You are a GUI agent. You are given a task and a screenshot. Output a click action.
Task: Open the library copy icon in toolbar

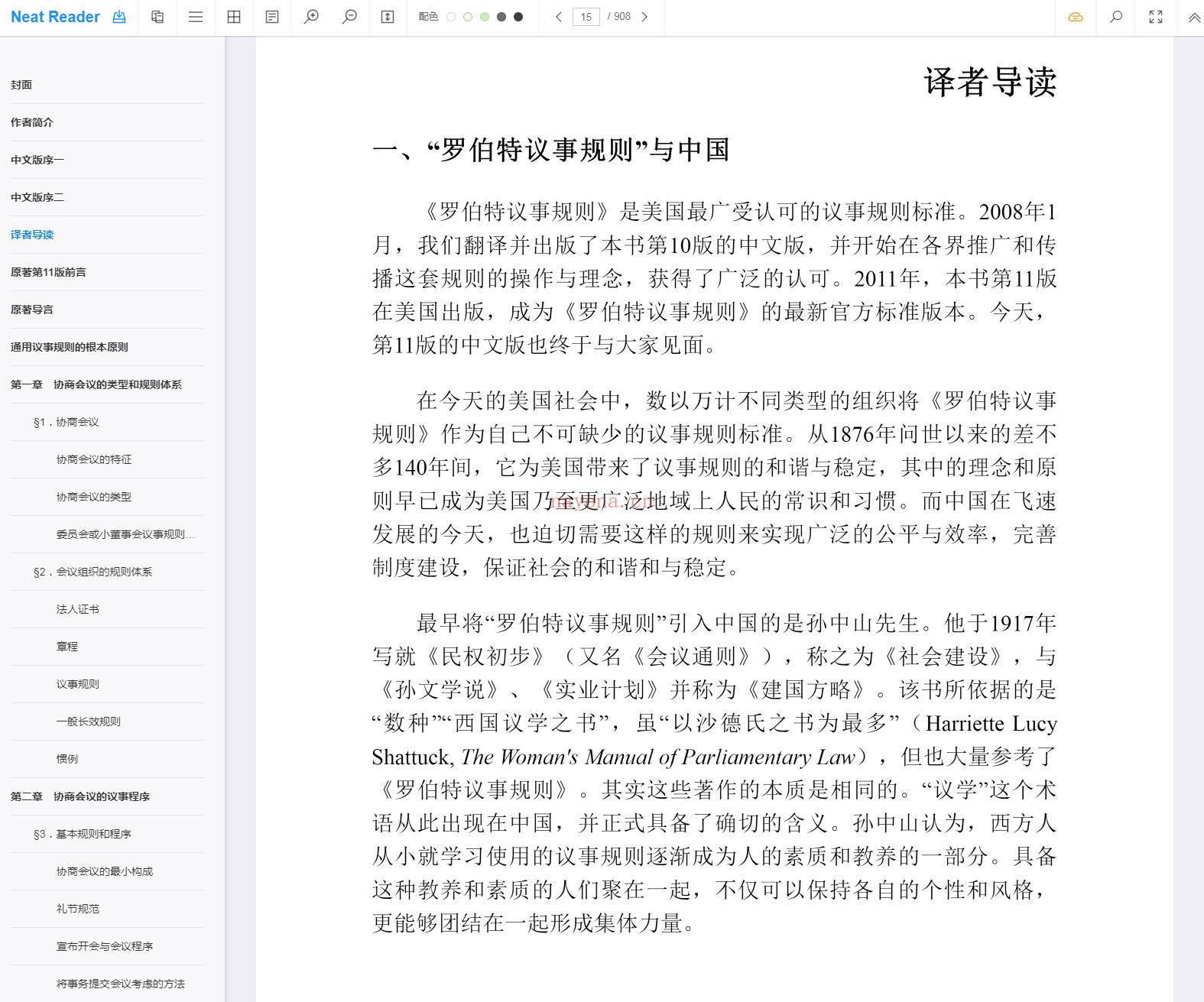[157, 17]
